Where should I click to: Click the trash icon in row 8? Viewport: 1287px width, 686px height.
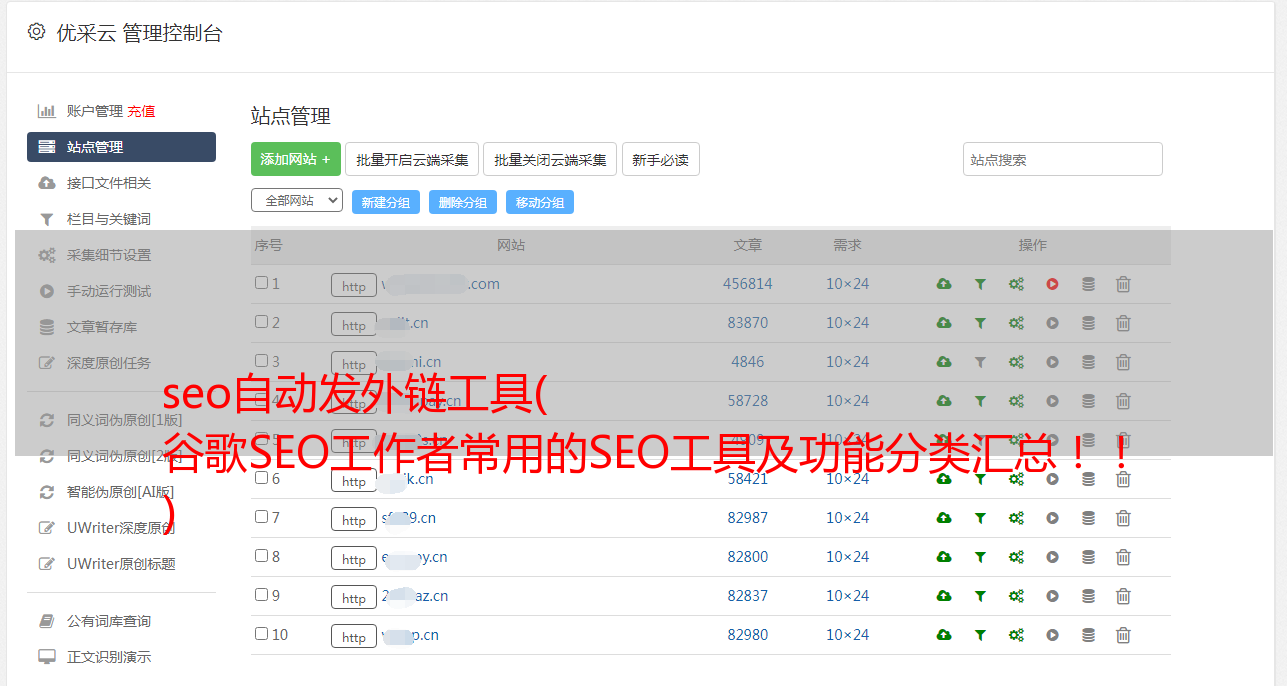(x=1123, y=557)
